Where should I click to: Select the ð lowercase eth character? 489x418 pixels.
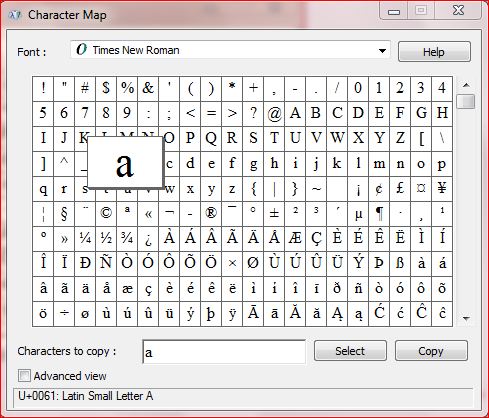[x=337, y=289]
